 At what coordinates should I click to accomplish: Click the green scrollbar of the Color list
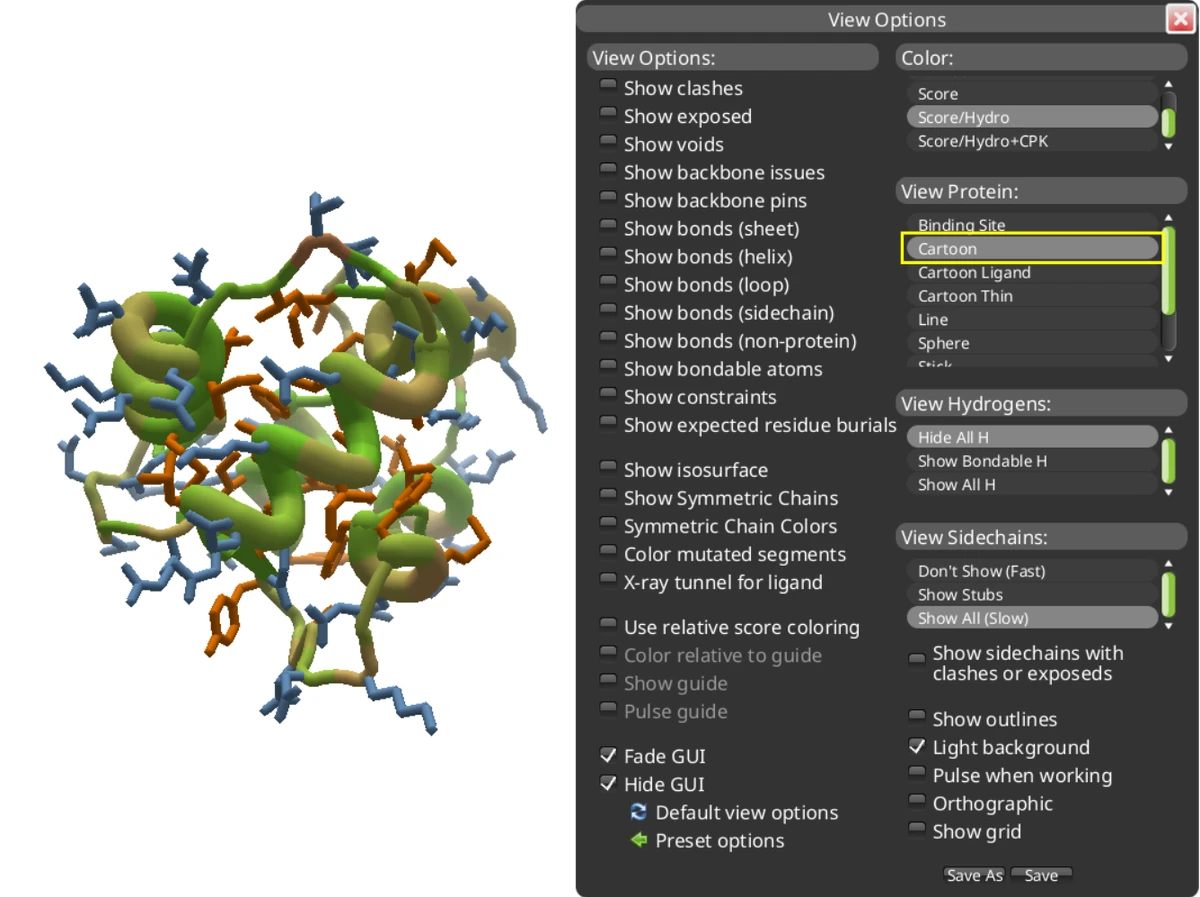1167,120
